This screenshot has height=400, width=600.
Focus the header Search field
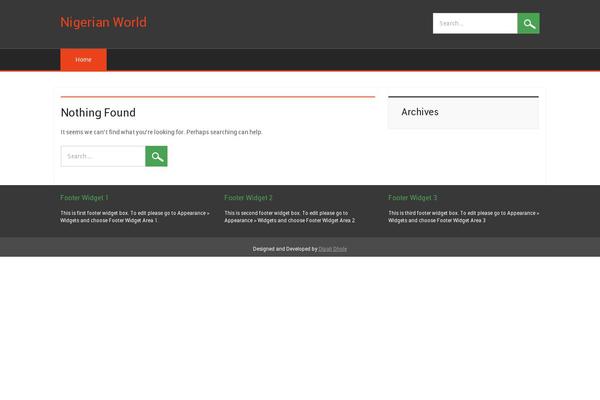475,23
